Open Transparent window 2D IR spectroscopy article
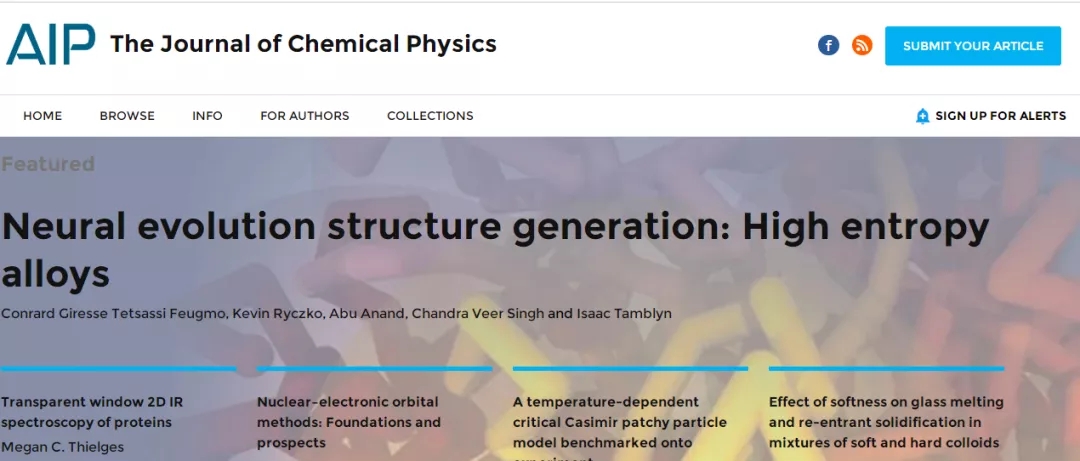 pyautogui.click(x=92, y=411)
